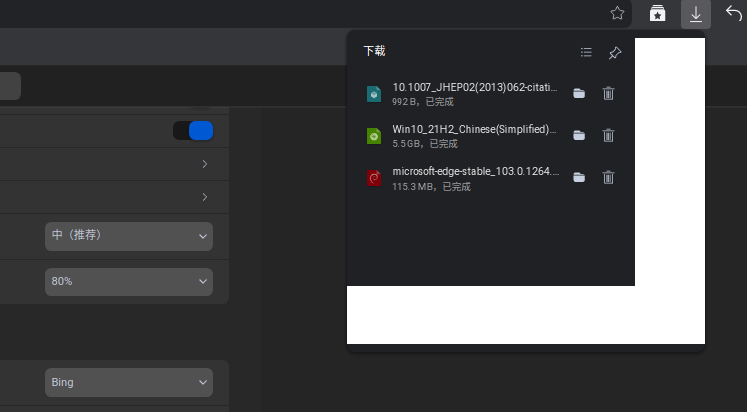Open the Bing search engine dropdown
Screen dimensions: 747x412
[129, 382]
